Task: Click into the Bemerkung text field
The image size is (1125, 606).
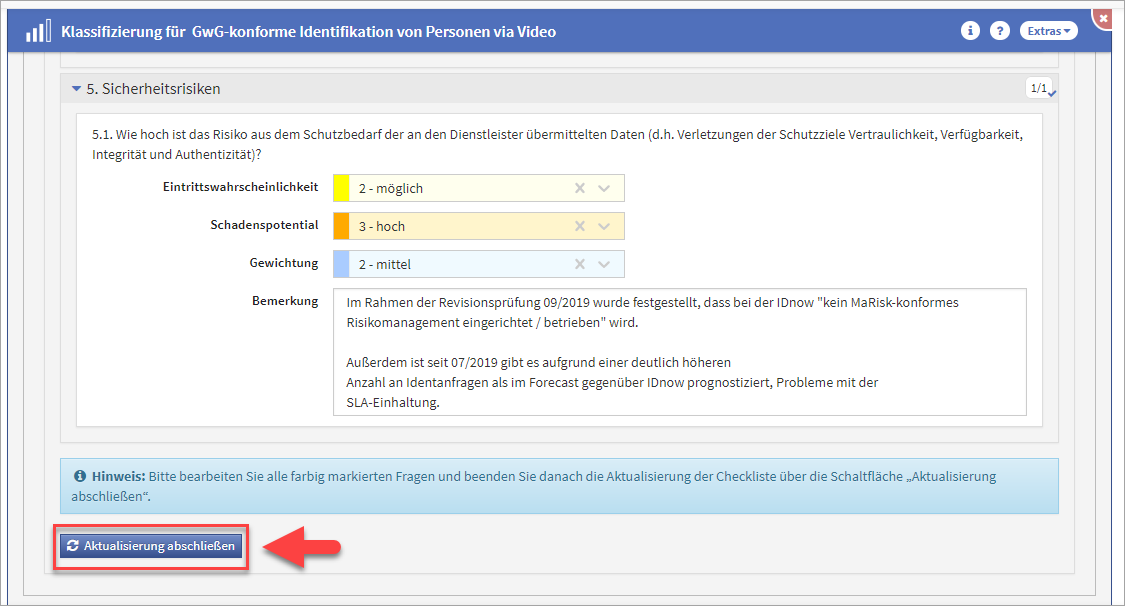Action: [x=679, y=351]
